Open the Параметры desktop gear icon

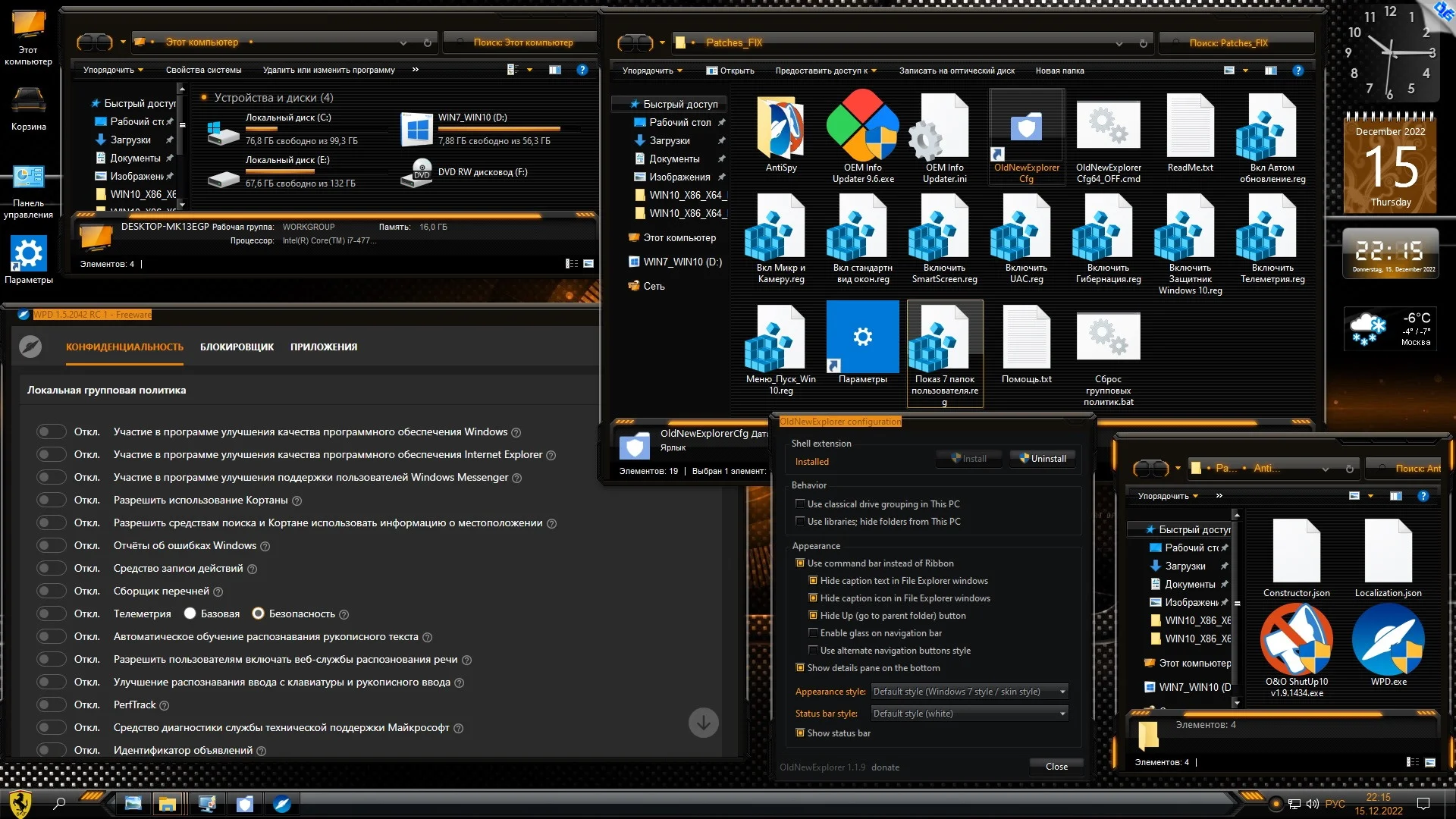click(x=28, y=254)
